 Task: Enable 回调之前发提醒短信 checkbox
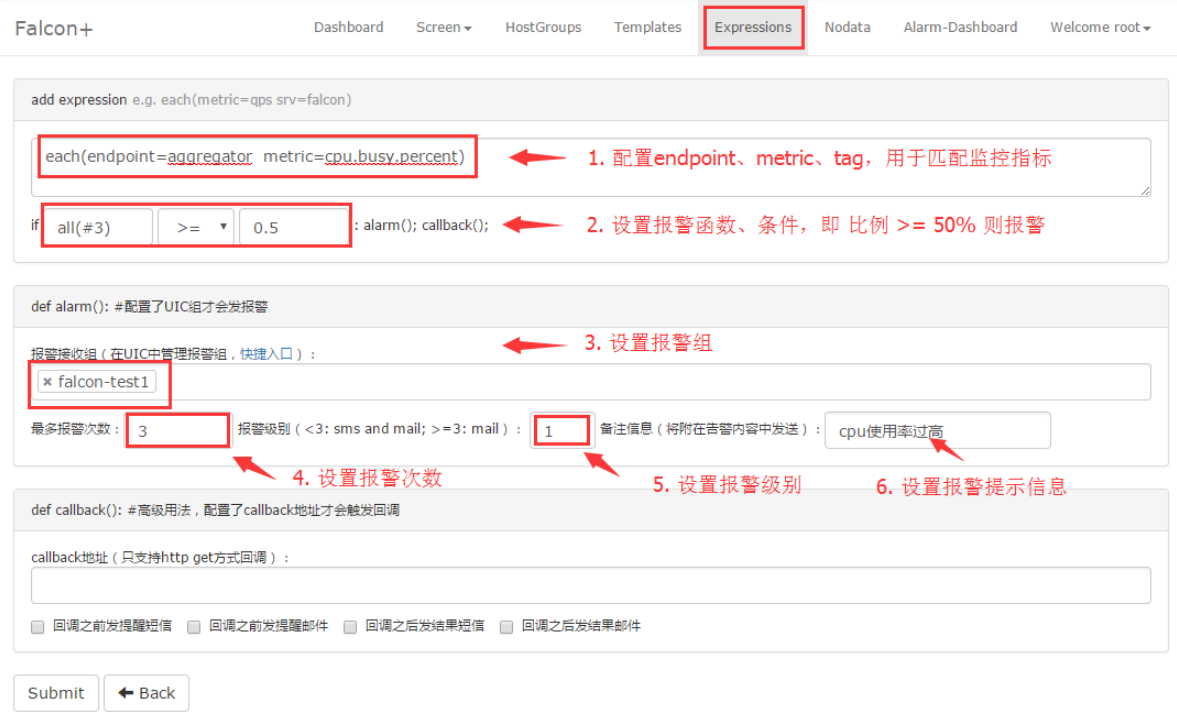pos(36,626)
